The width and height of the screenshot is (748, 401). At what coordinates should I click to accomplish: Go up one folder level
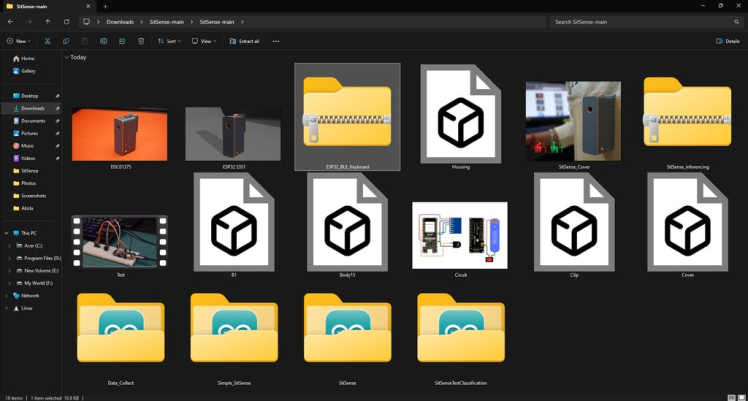tap(47, 21)
